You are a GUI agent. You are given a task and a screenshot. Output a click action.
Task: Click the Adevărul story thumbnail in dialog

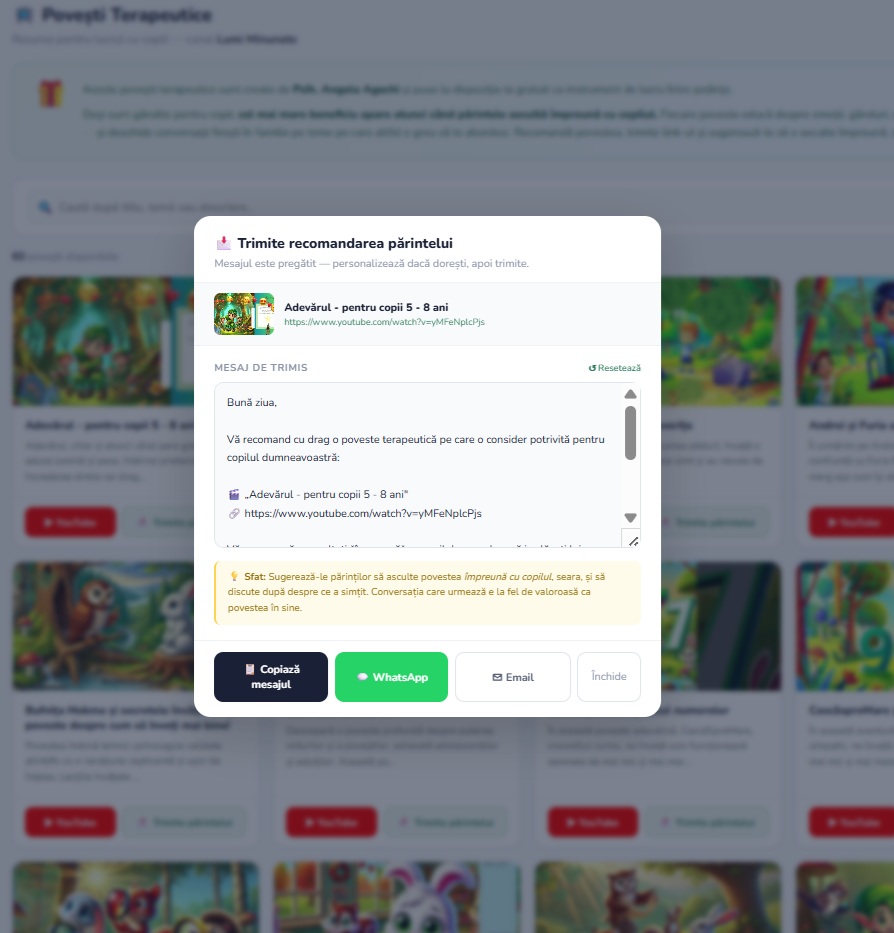pyautogui.click(x=244, y=314)
